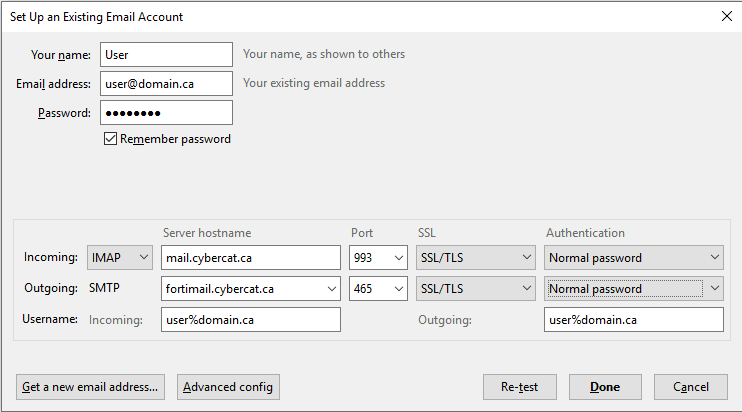The height and width of the screenshot is (412, 742).
Task: Open the incoming SSL/TLS dropdown
Action: (x=475, y=258)
